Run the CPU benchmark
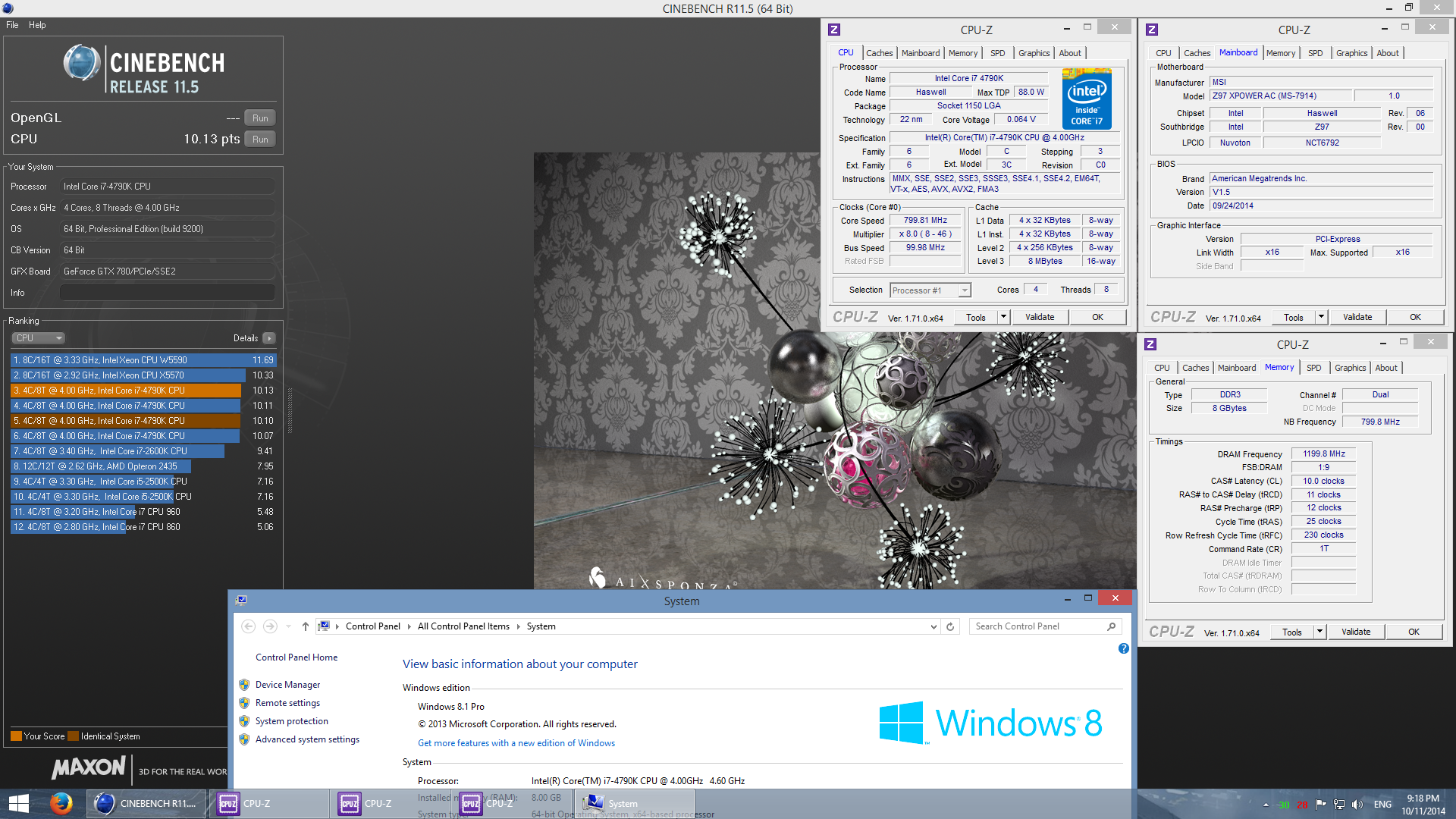1456x819 pixels. coord(260,140)
